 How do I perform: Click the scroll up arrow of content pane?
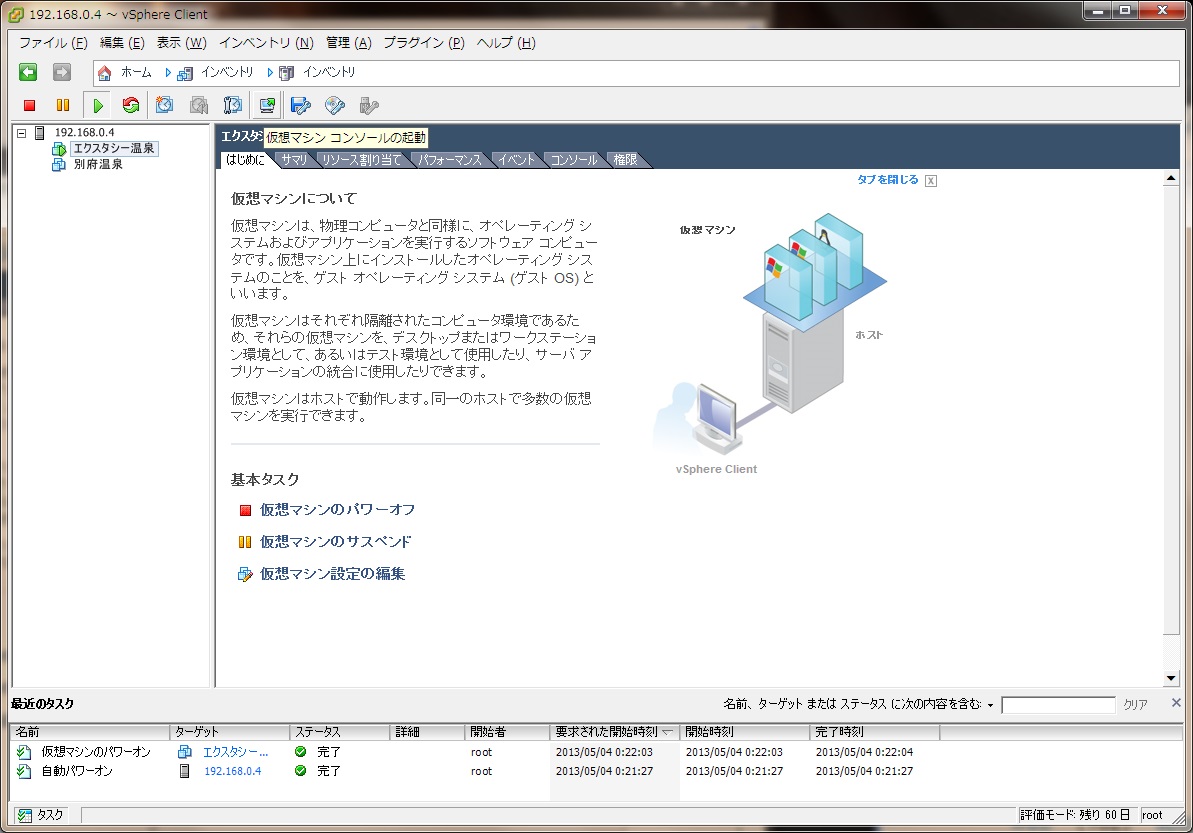(1171, 178)
